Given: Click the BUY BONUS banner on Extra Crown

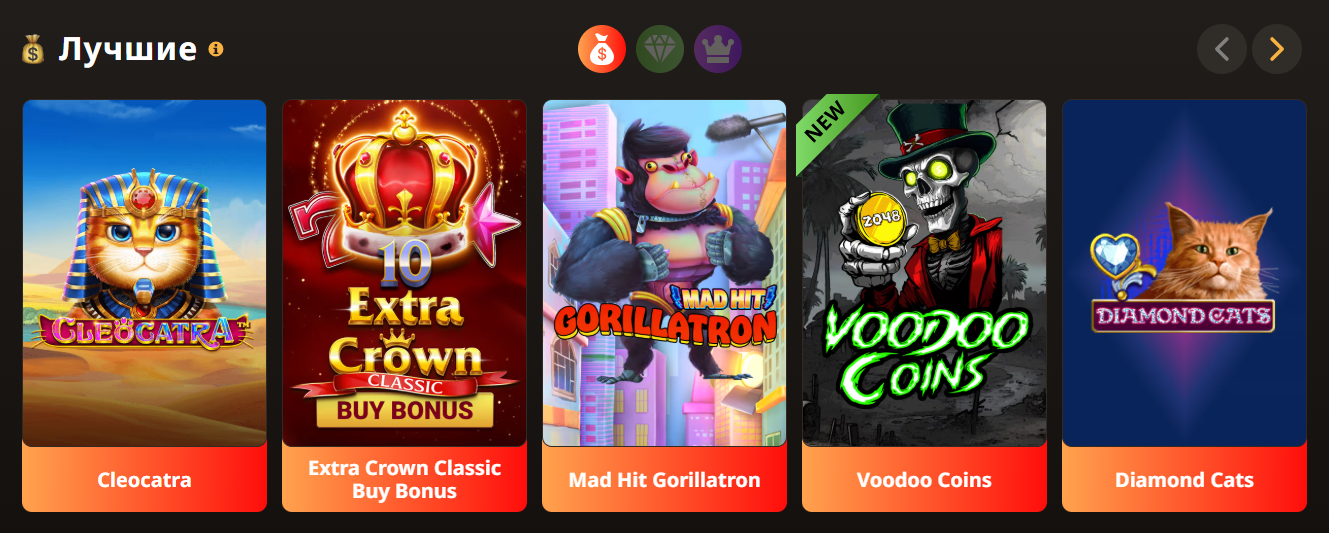Looking at the screenshot, I should click(x=405, y=410).
